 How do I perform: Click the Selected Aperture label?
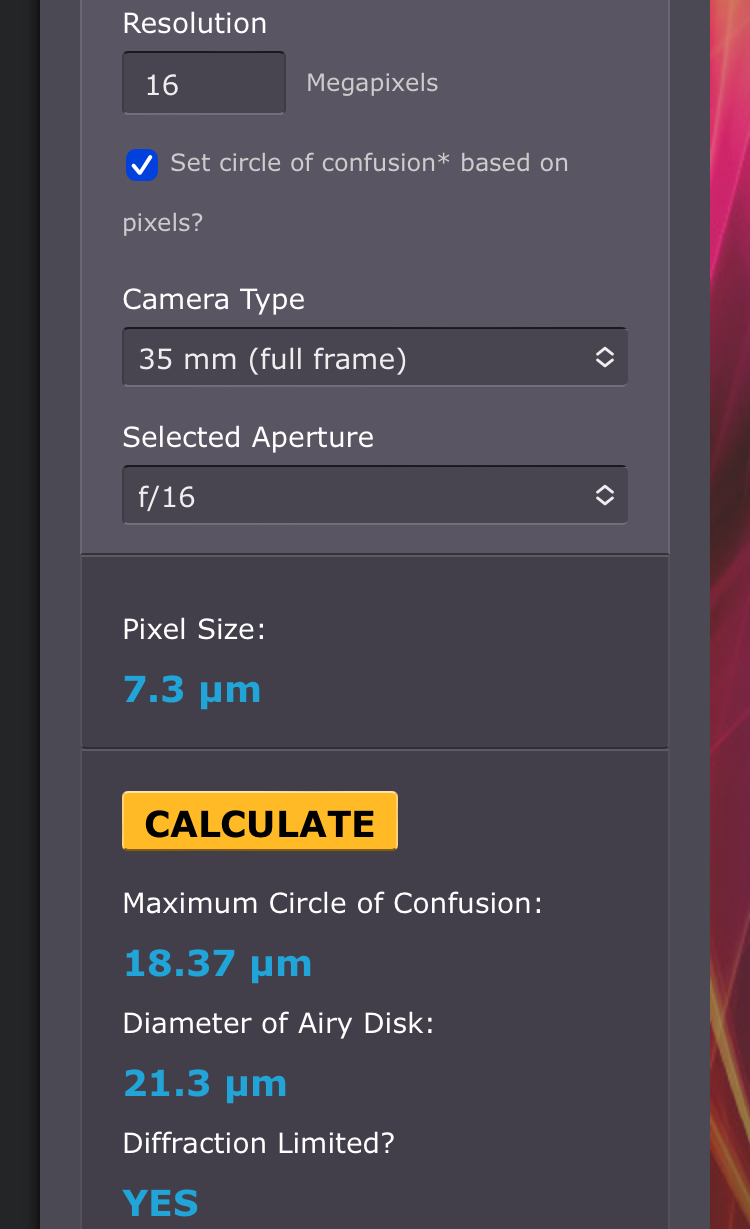pyautogui.click(x=248, y=437)
